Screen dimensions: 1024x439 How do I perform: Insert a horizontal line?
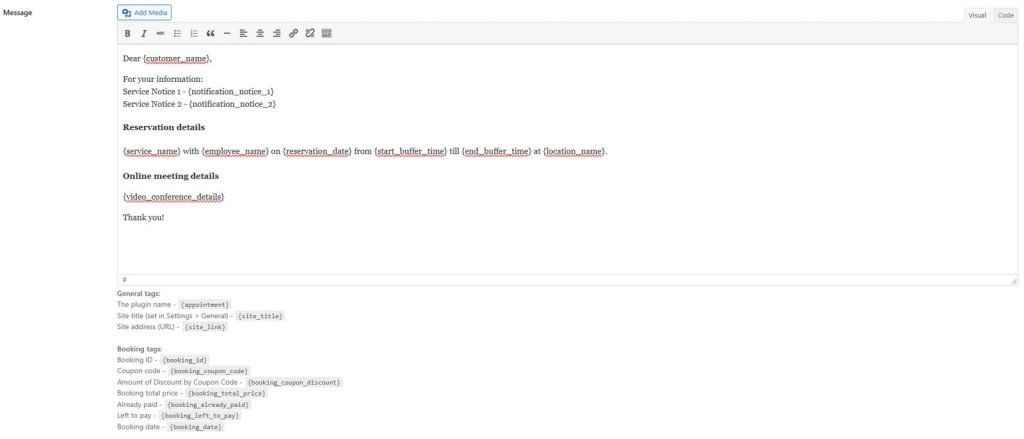(x=227, y=33)
